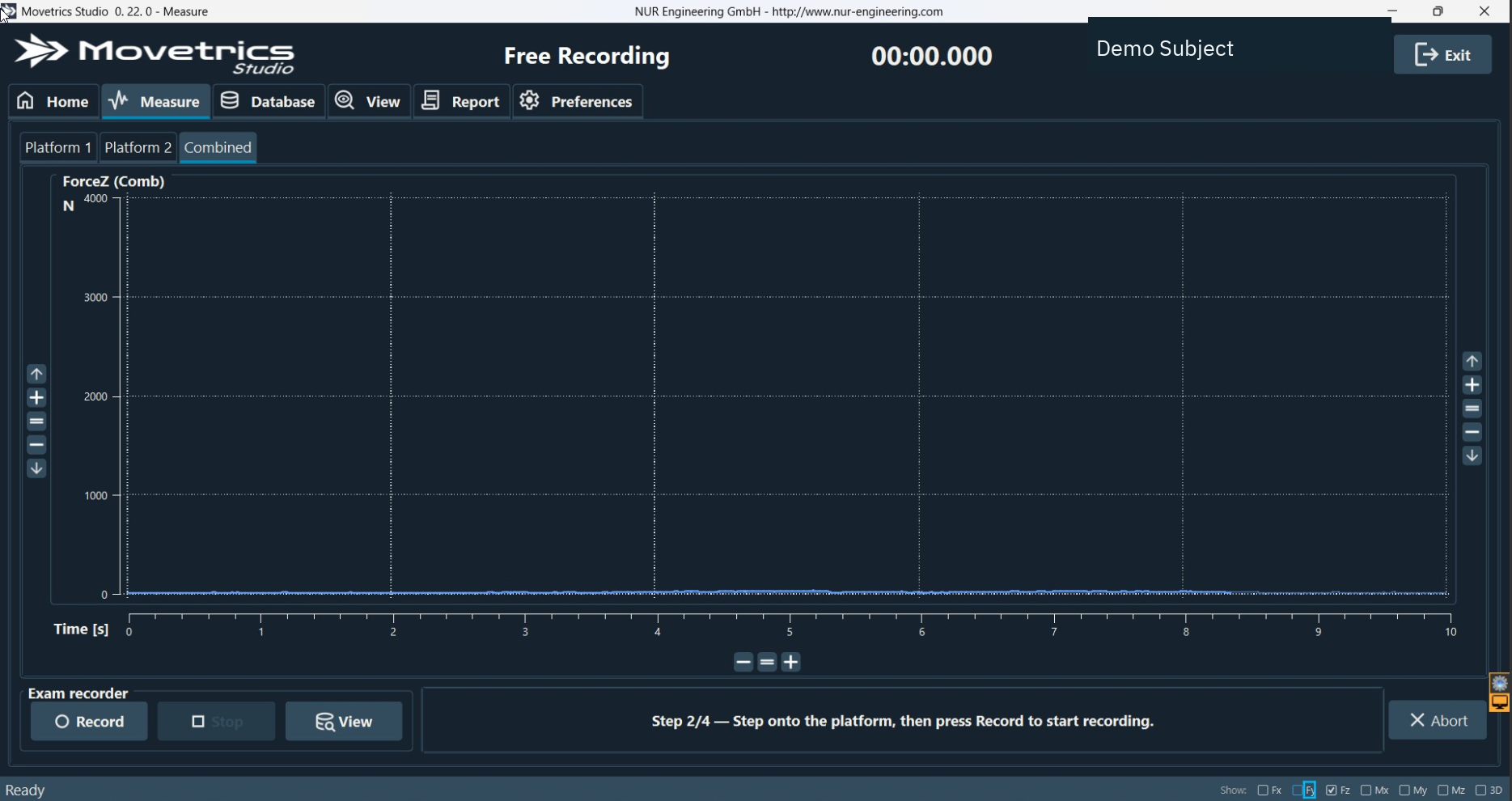1512x801 pixels.
Task: Click the Time [s] axis label
Action: (81, 629)
